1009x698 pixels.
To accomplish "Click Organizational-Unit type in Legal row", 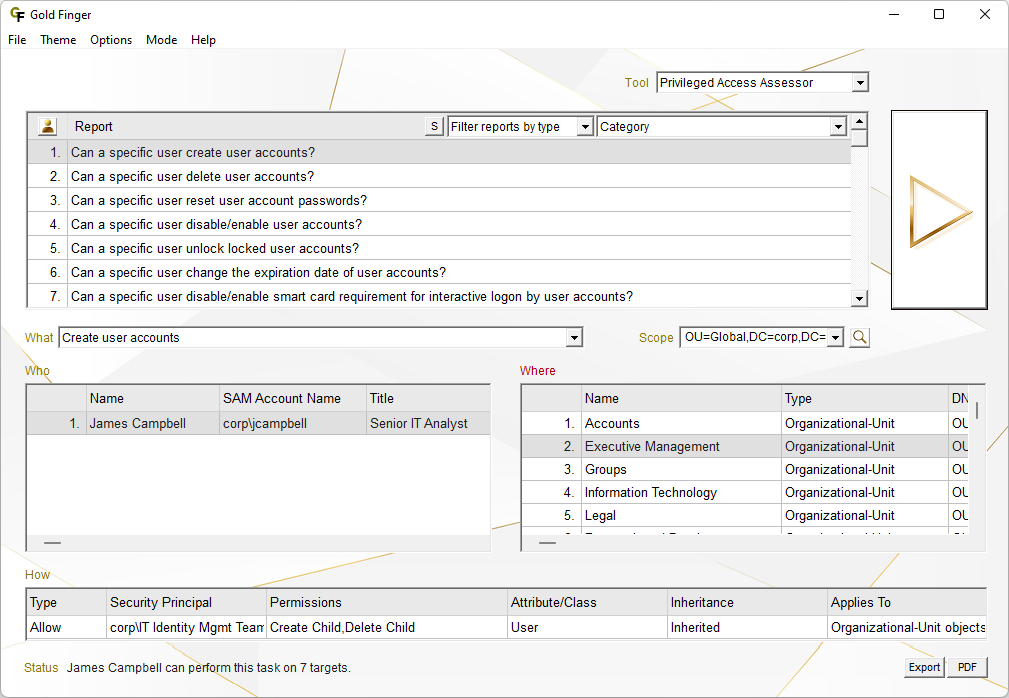I will pyautogui.click(x=865, y=515).
